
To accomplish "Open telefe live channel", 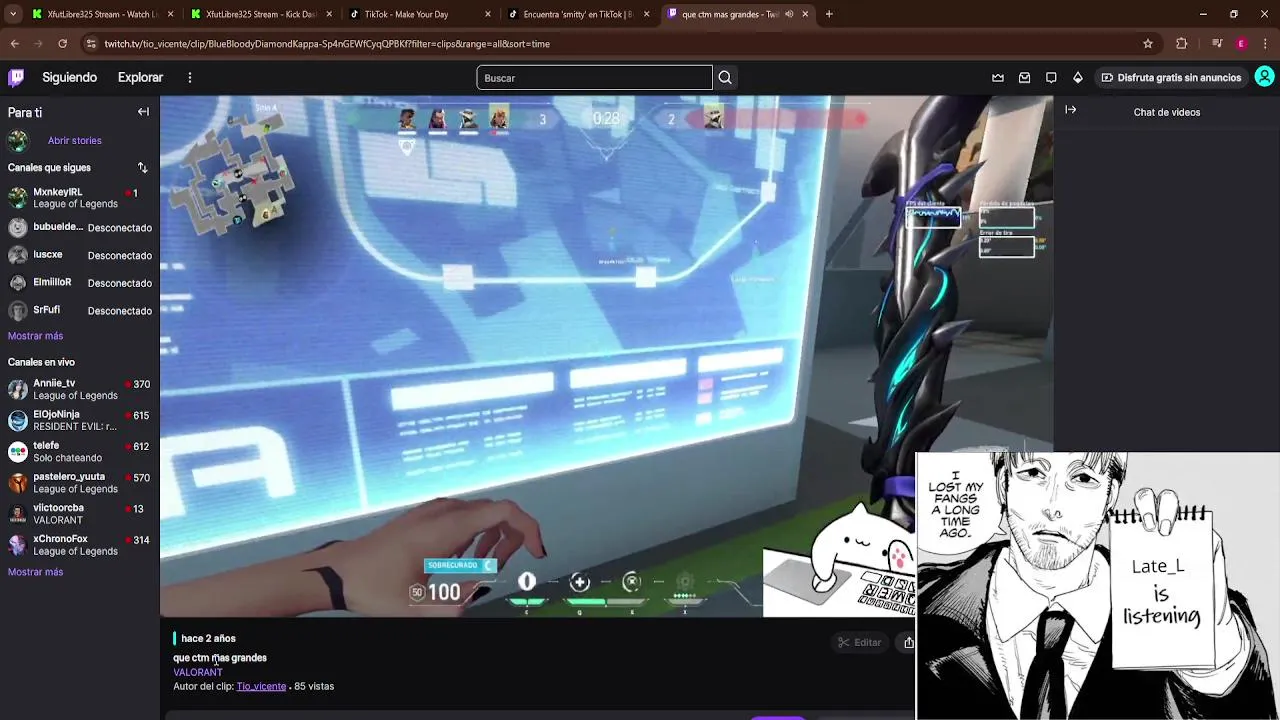I will click(80, 451).
